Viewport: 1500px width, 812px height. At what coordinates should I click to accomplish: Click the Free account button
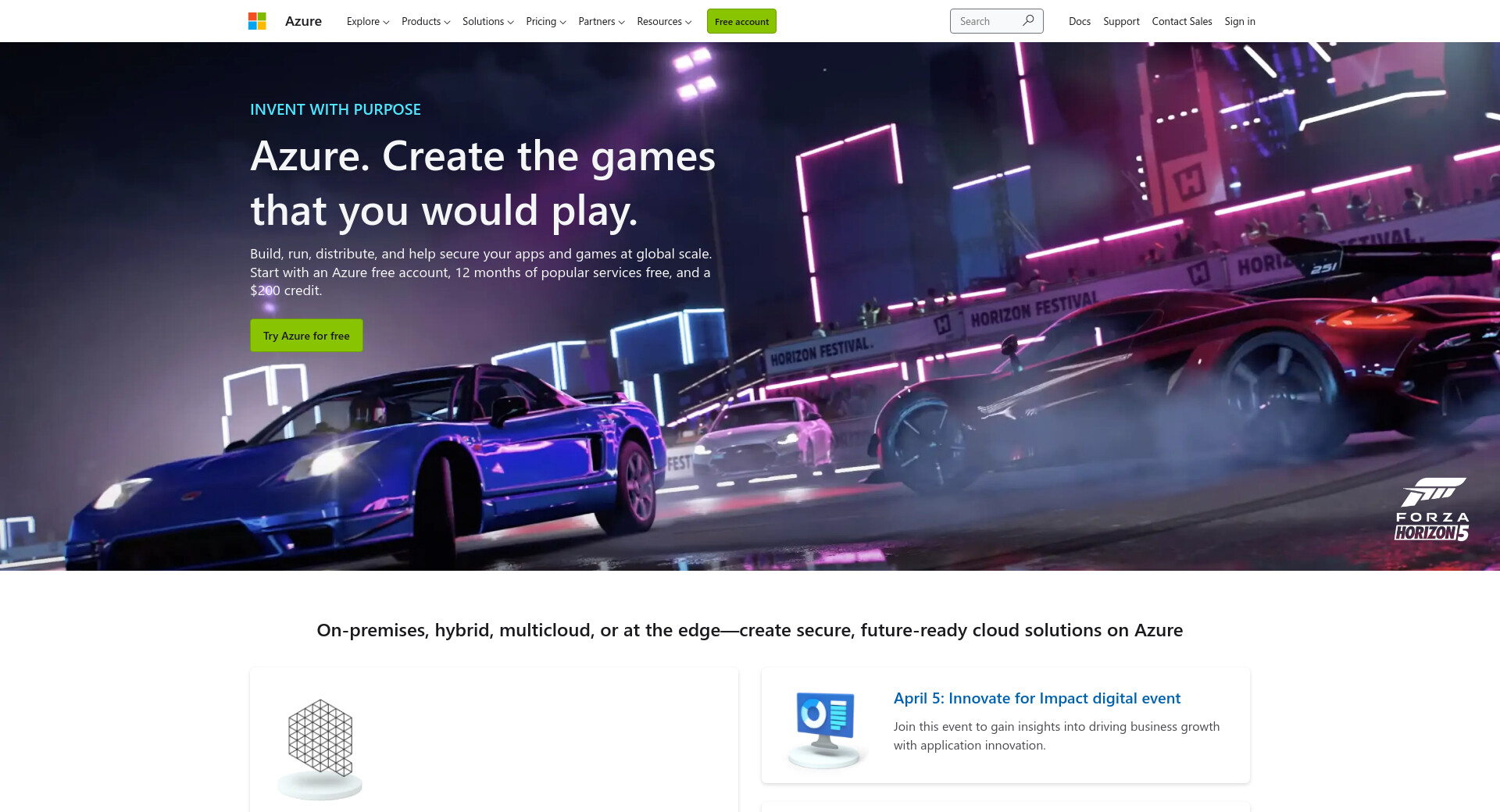click(x=741, y=21)
